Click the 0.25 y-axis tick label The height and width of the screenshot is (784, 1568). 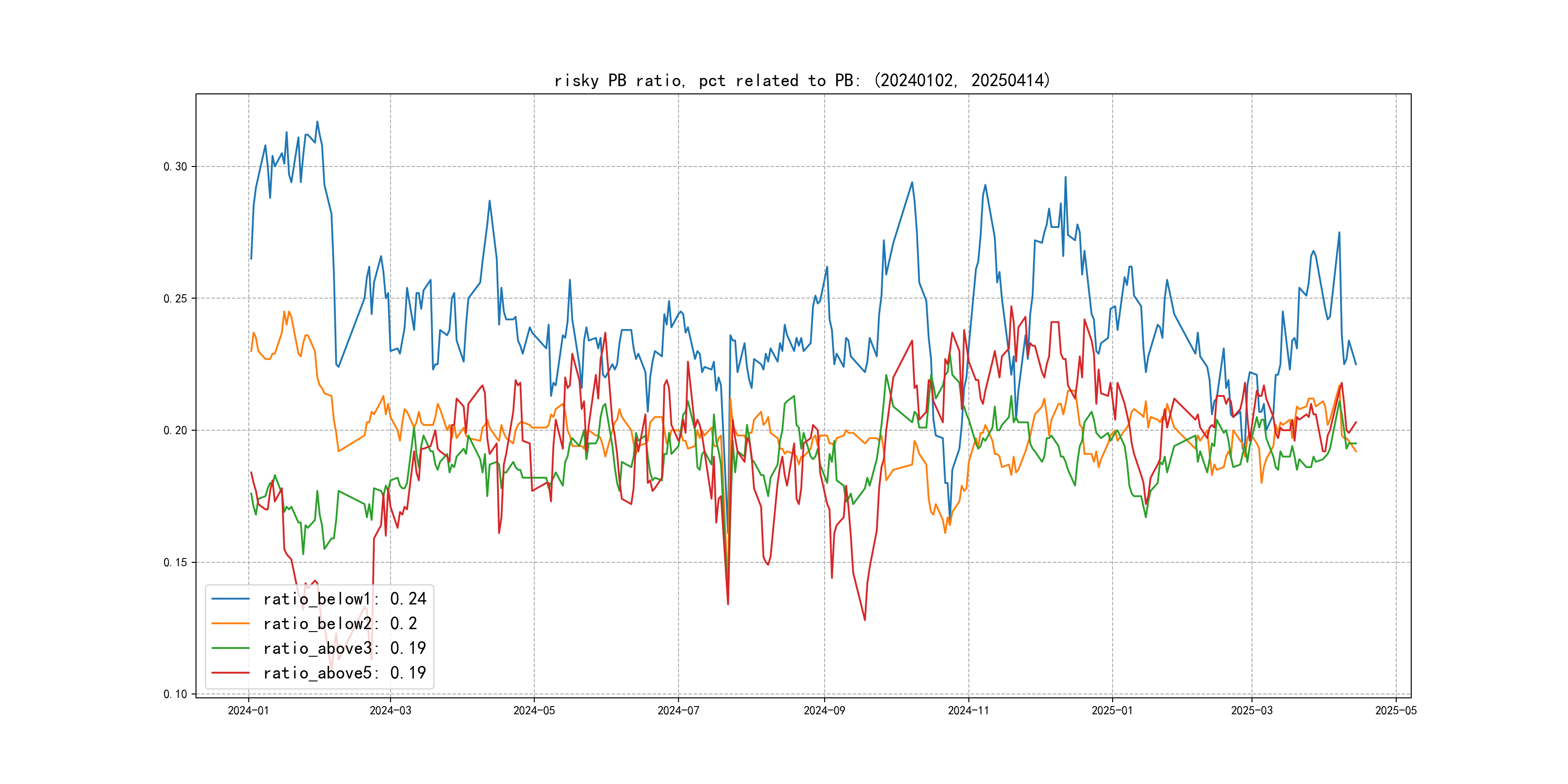tap(175, 298)
